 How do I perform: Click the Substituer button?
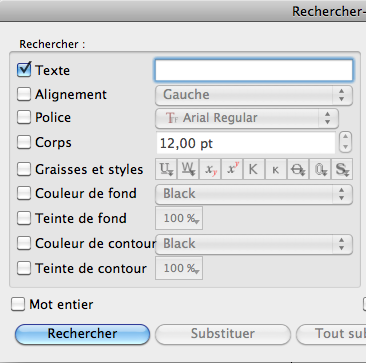pyautogui.click(x=223, y=334)
